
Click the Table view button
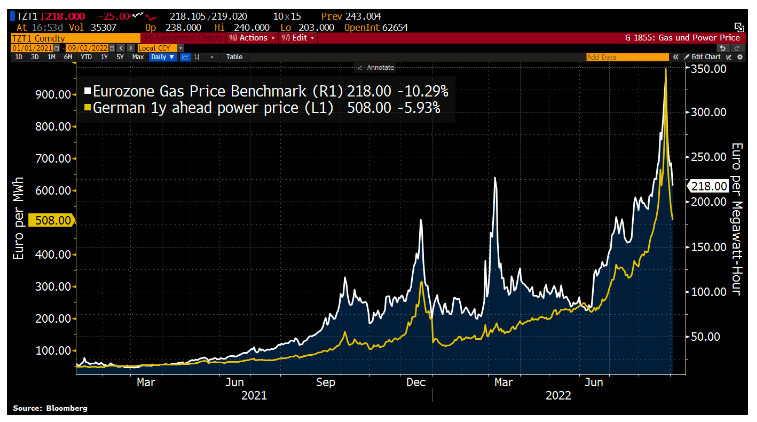pyautogui.click(x=233, y=58)
